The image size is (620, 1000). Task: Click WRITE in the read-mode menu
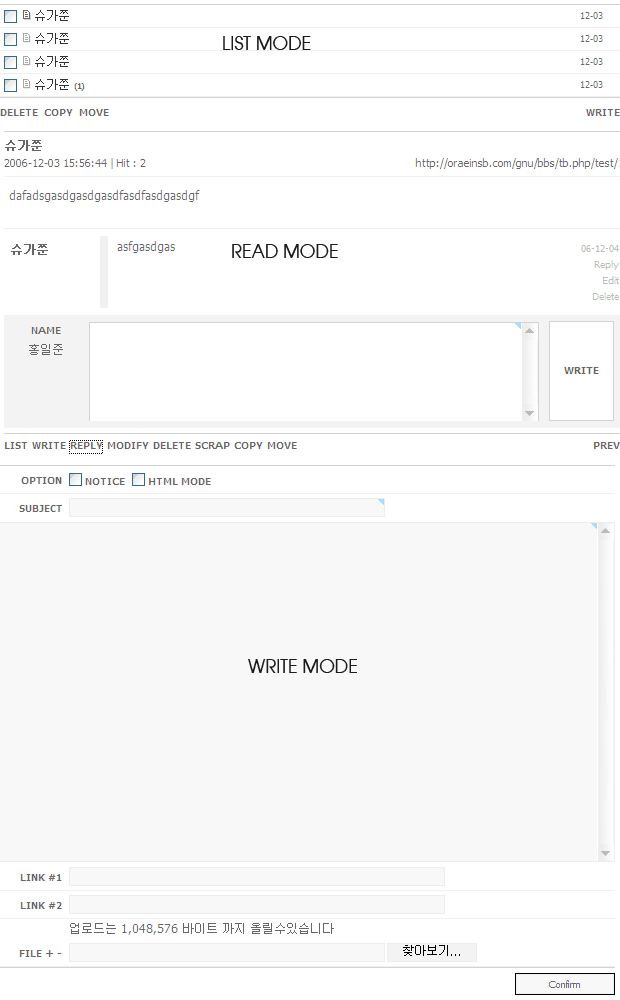[x=49, y=446]
